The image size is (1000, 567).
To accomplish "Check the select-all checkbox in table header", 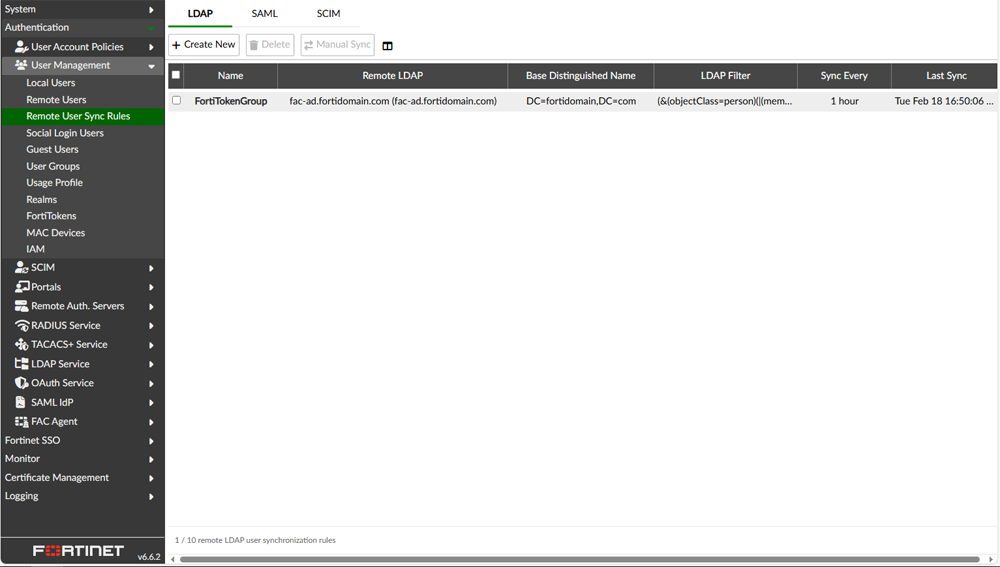I will tap(176, 75).
